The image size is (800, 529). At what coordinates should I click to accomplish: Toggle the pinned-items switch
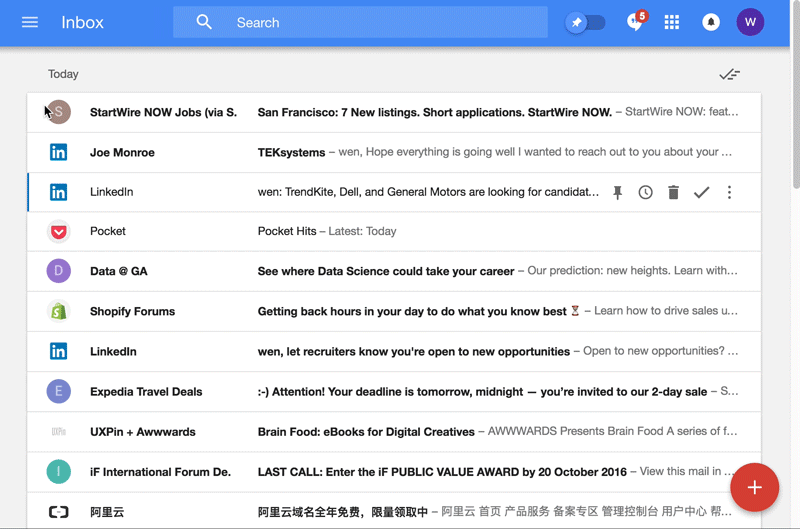point(585,22)
